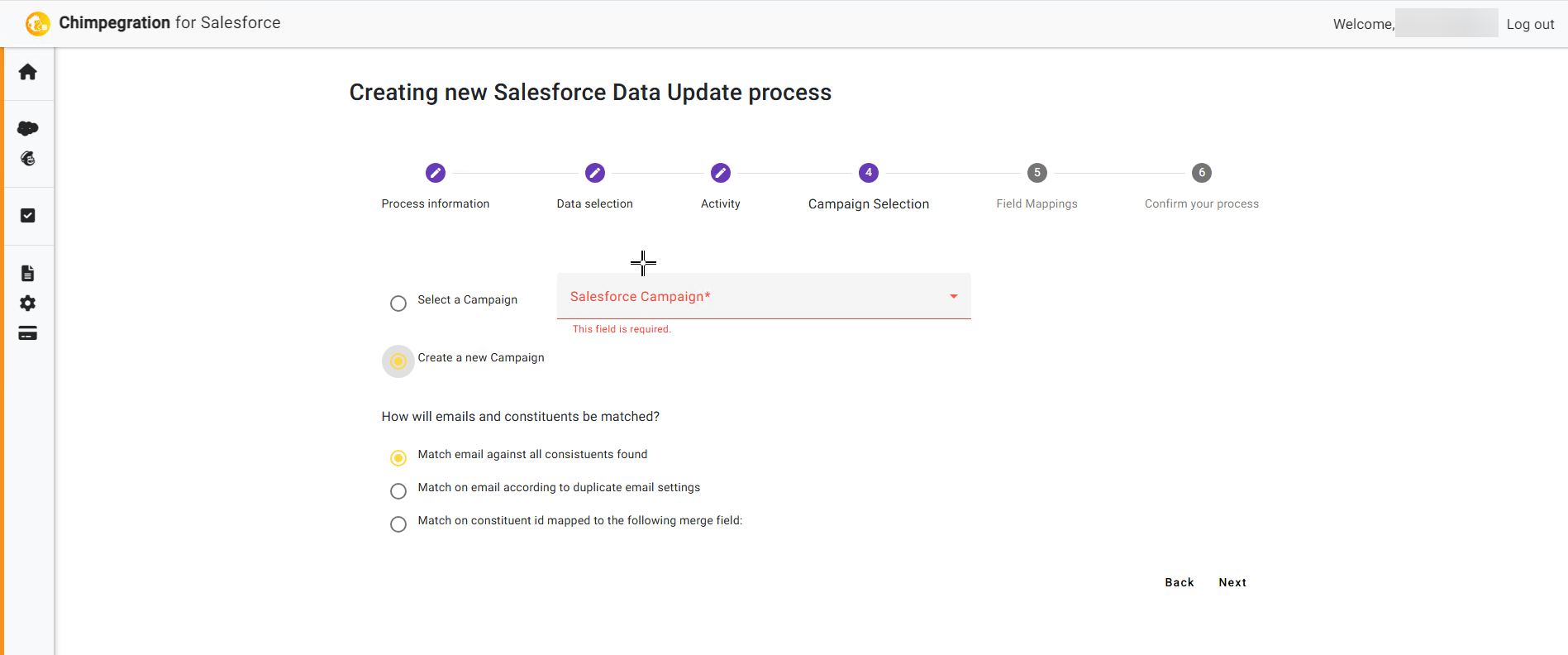Click step 6 Confirm your process circle
Screen dimensions: 1568x655
pos(1202,173)
